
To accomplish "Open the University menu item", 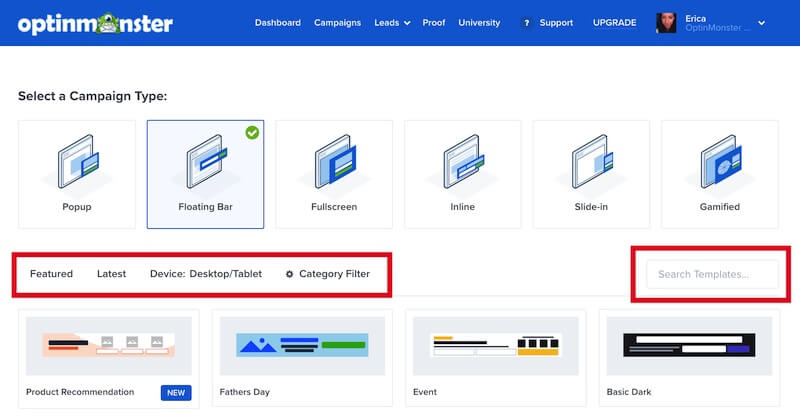I will point(479,23).
